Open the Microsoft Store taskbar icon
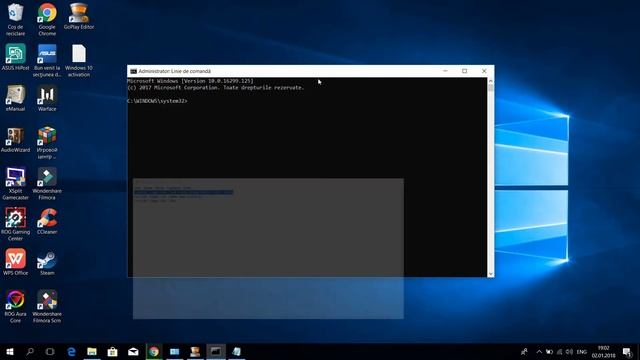The image size is (640, 360). pos(113,351)
